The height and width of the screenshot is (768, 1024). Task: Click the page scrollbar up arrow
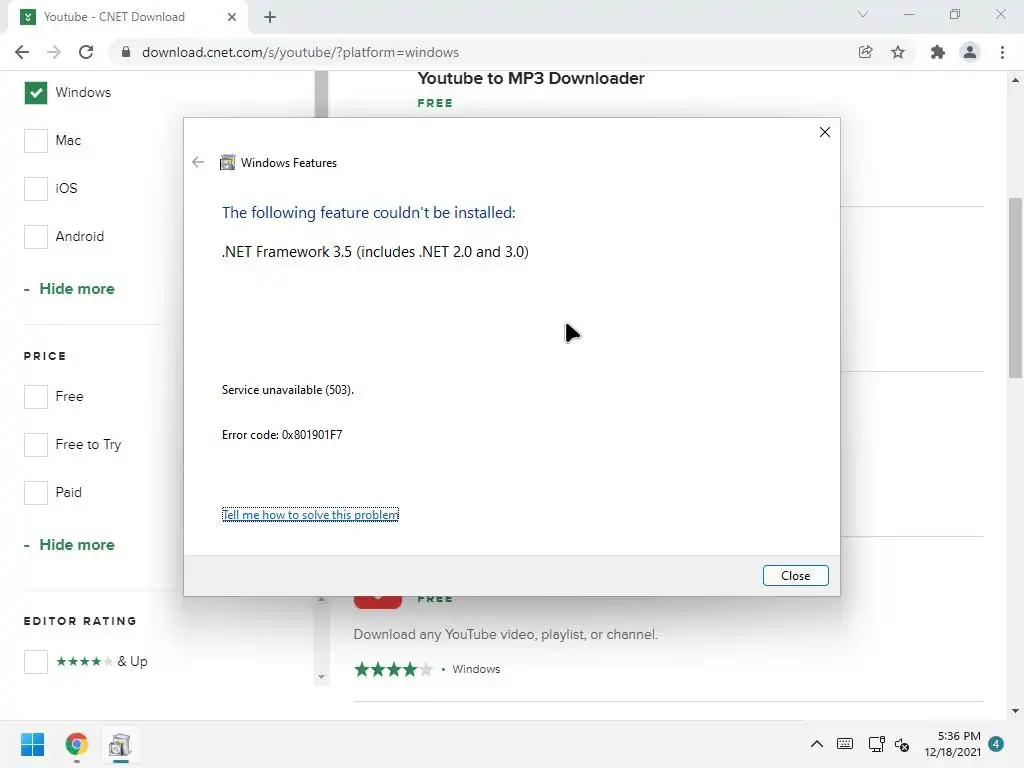point(1015,80)
